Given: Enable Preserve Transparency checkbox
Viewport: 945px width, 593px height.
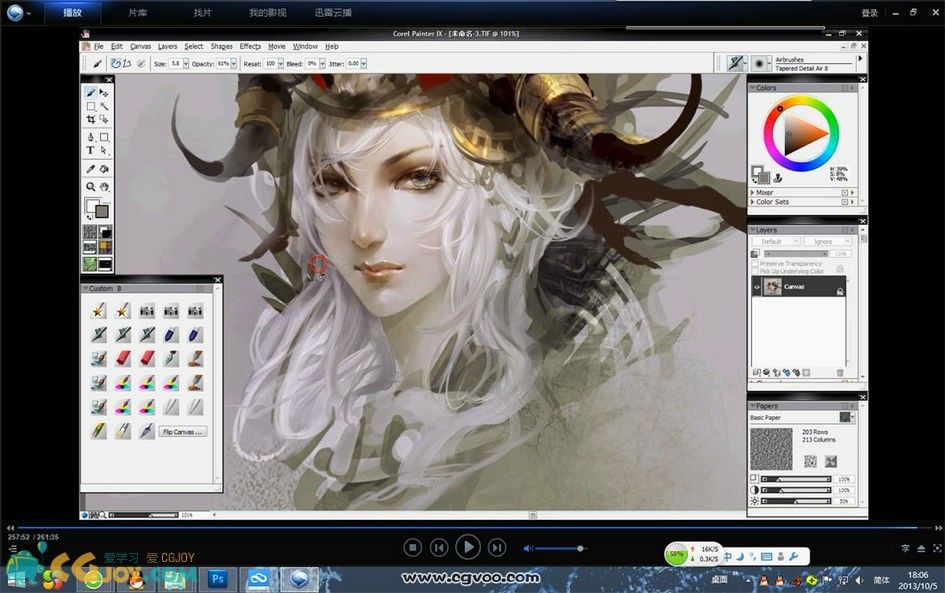Looking at the screenshot, I should tap(756, 262).
